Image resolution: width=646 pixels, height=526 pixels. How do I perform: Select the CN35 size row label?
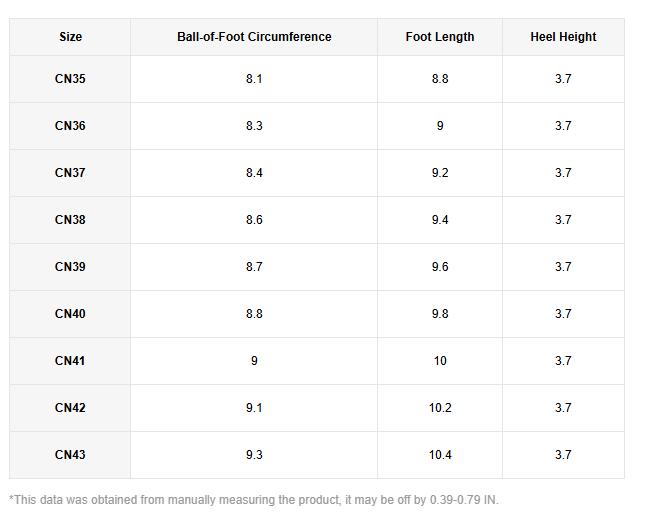[70, 79]
